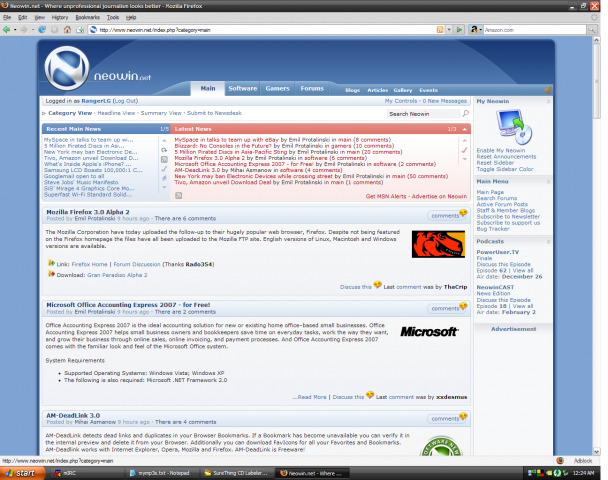
Task: Open the comments button for AM-DeadLink 3.0
Action: (x=445, y=419)
